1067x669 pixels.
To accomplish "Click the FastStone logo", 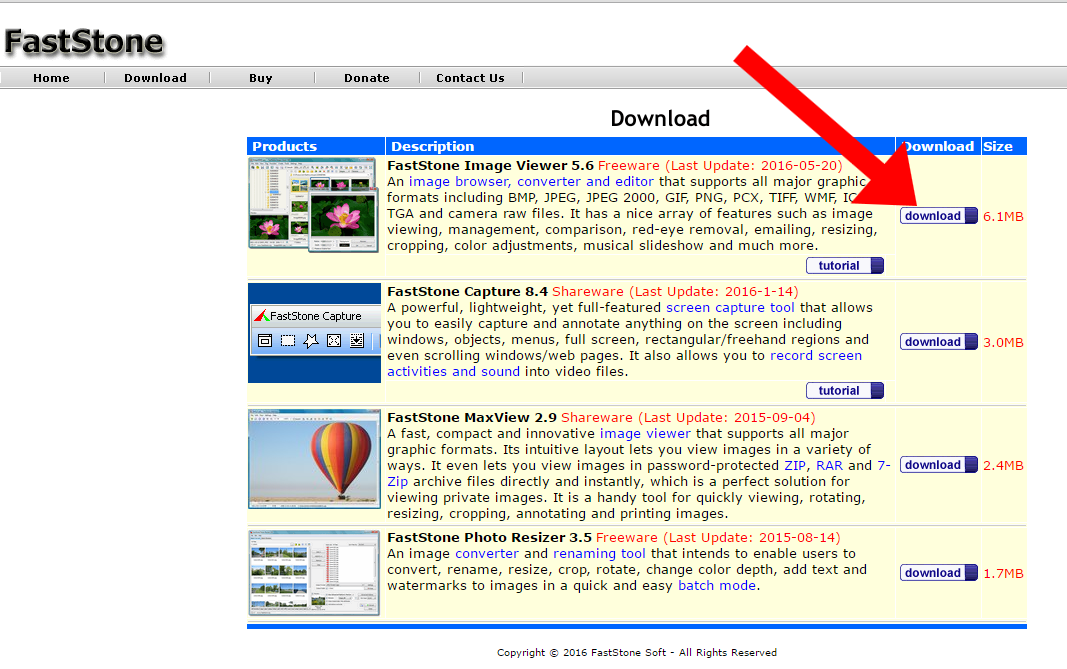I will click(83, 42).
